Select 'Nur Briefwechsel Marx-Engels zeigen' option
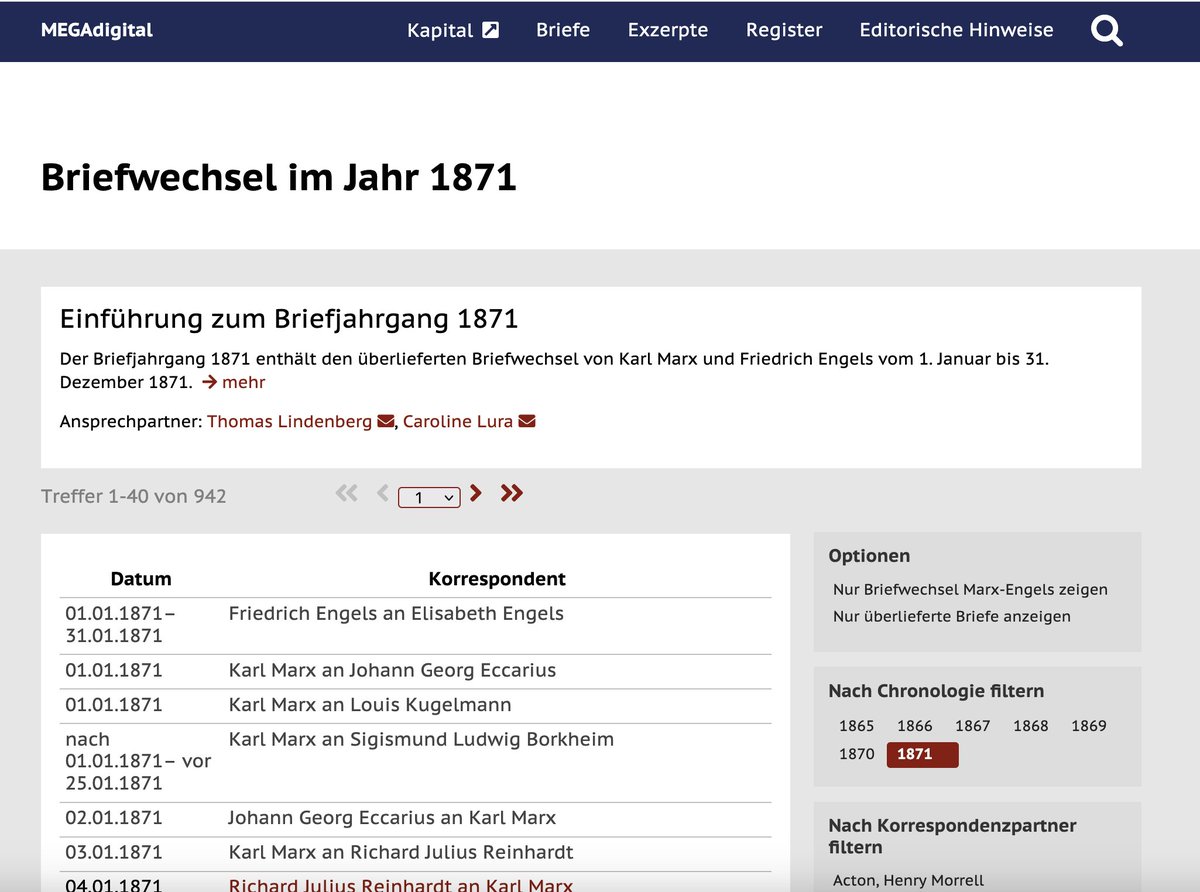Screen dimensions: 1200x892 click(x=970, y=590)
